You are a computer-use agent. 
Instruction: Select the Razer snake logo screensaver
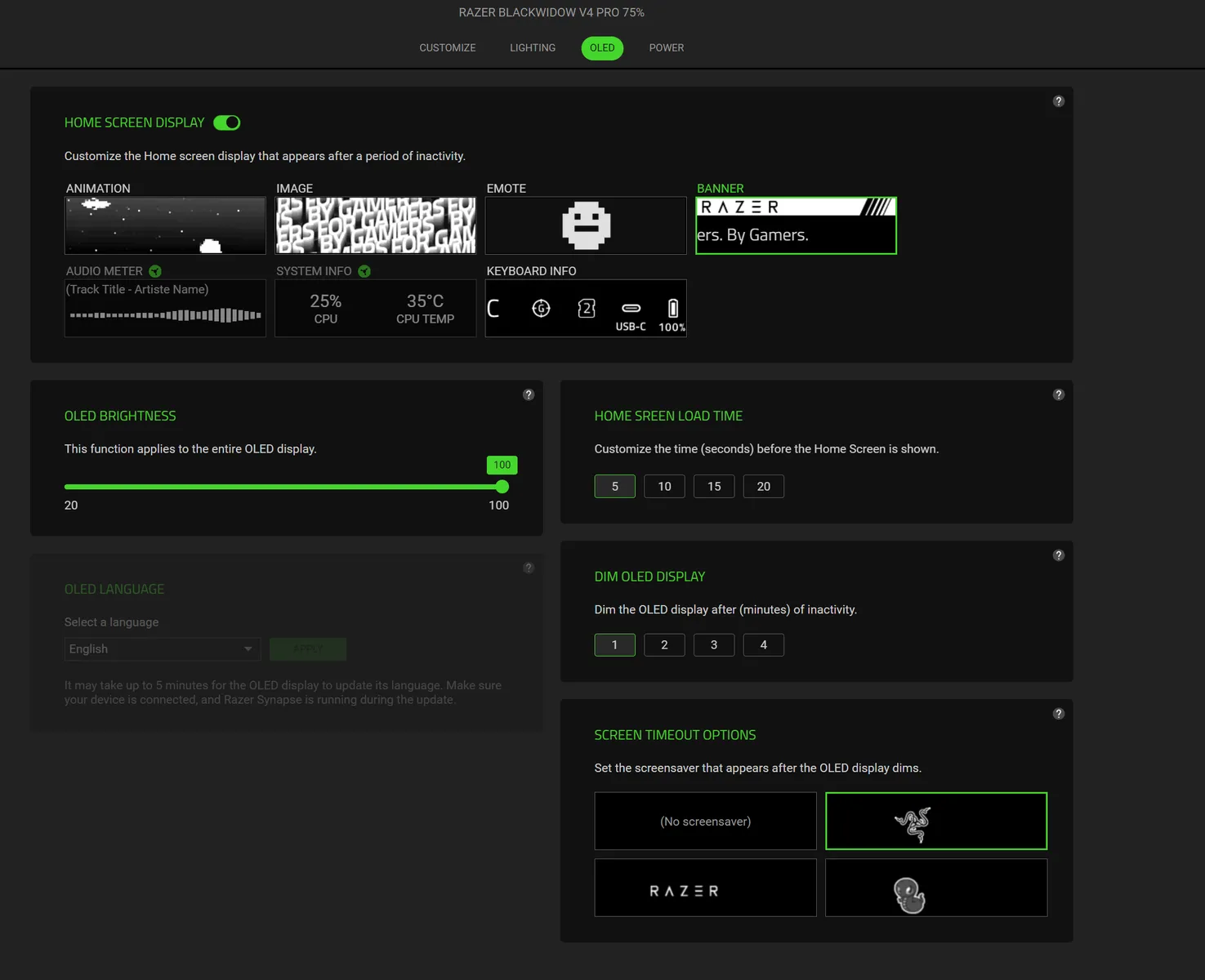(936, 821)
